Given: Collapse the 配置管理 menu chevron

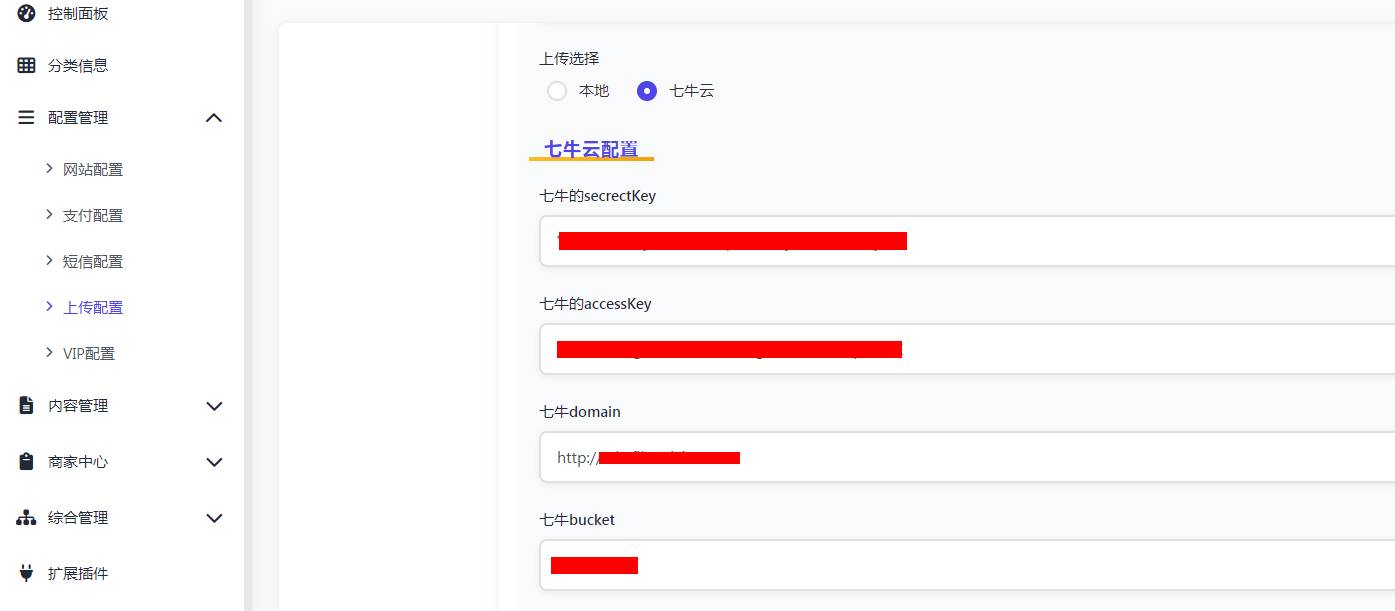Looking at the screenshot, I should [x=213, y=118].
